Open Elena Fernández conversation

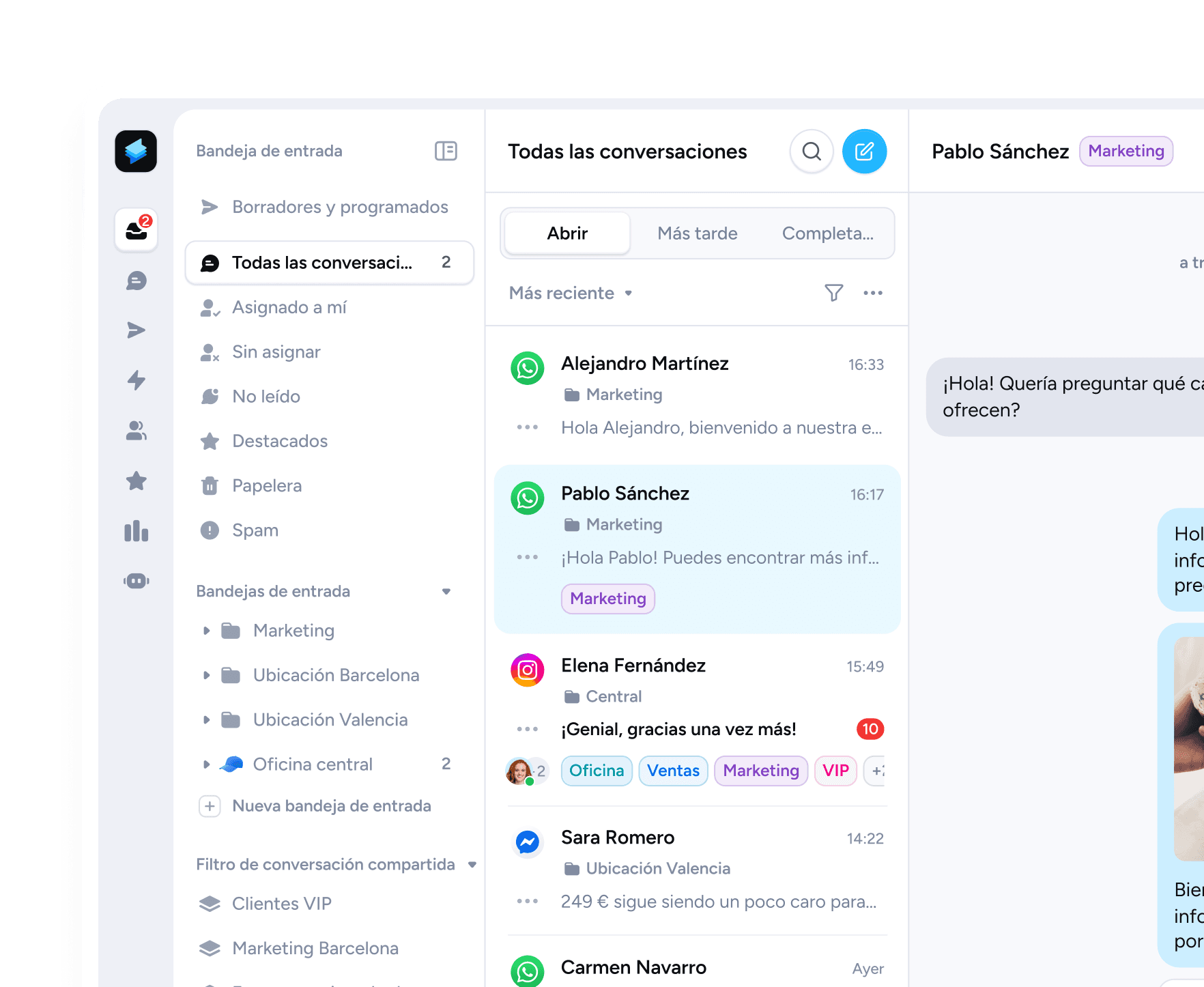click(x=697, y=721)
